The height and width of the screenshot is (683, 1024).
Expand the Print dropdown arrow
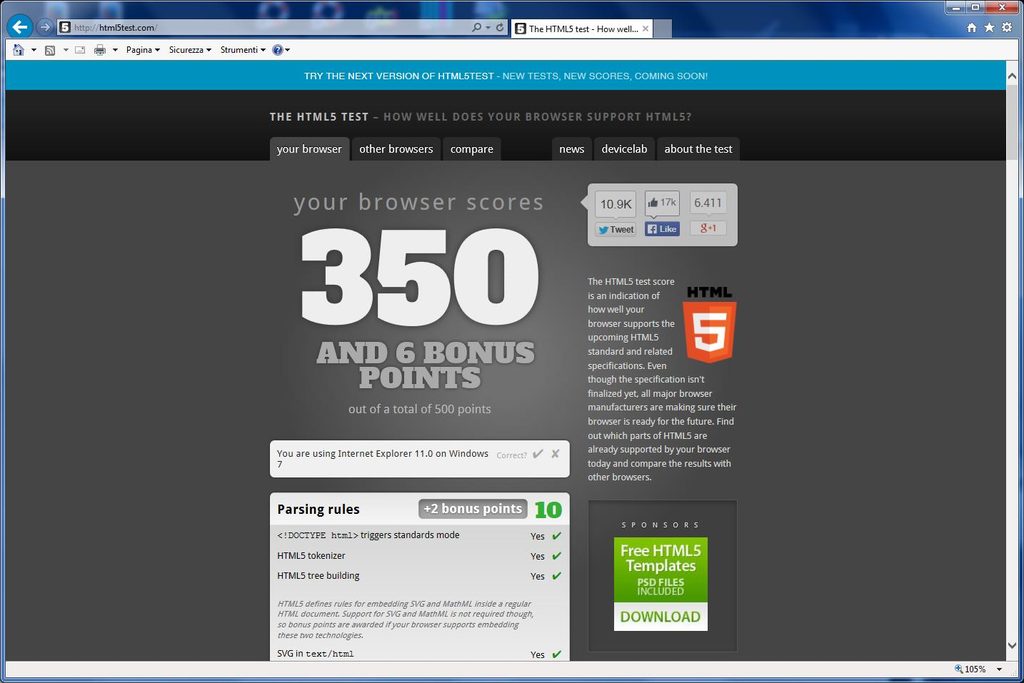pos(115,50)
